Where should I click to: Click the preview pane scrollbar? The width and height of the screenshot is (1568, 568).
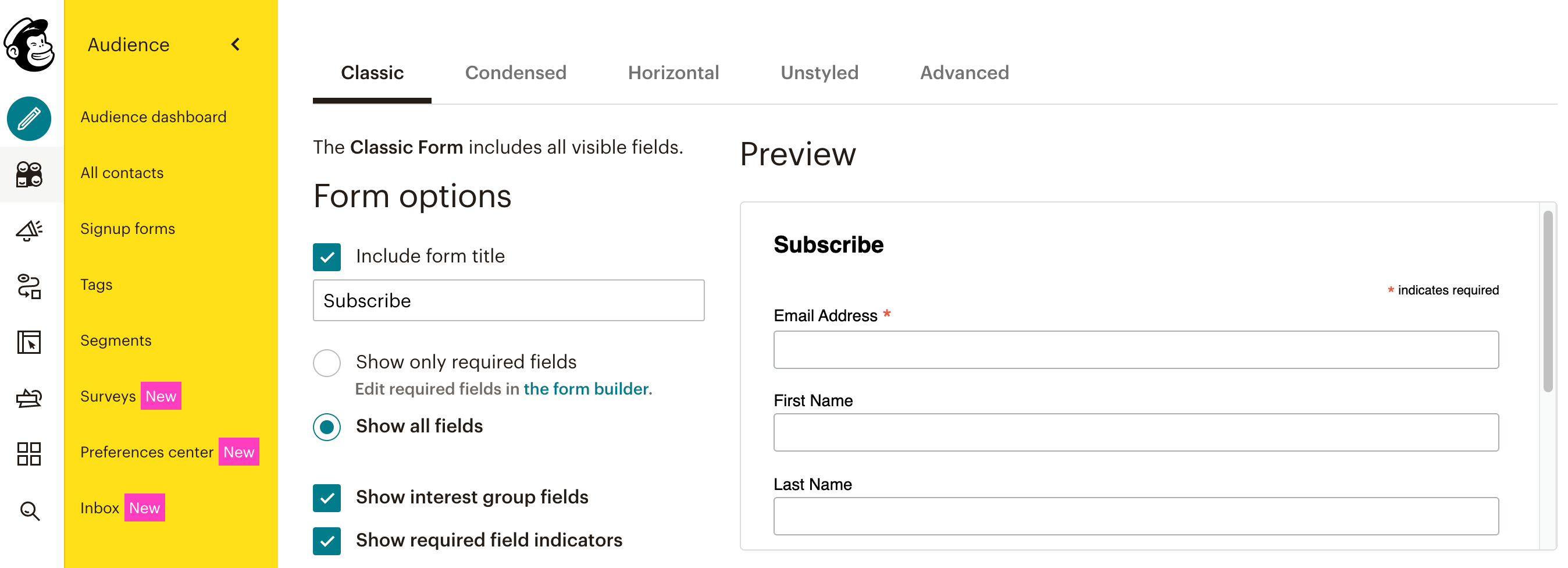coord(1547,302)
